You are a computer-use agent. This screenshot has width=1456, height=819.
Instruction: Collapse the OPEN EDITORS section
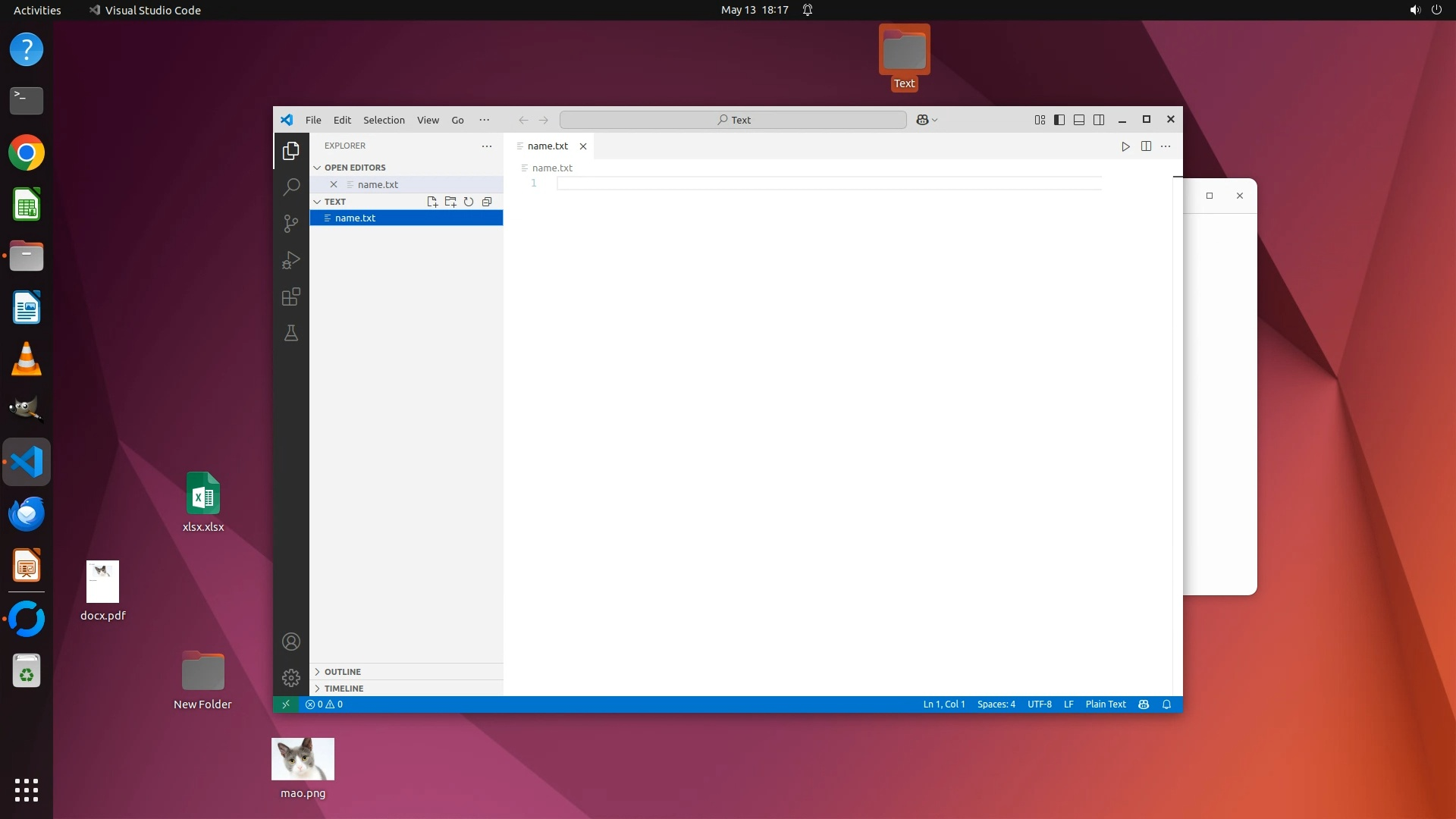point(355,168)
